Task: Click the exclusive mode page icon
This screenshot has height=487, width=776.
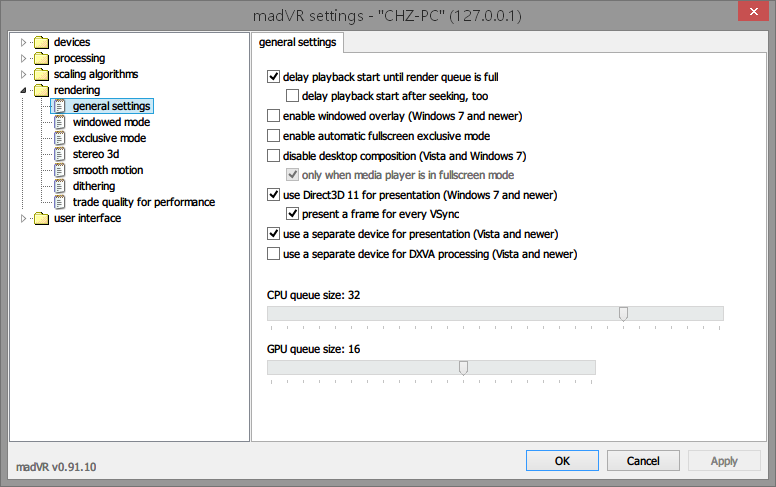Action: tap(60, 138)
